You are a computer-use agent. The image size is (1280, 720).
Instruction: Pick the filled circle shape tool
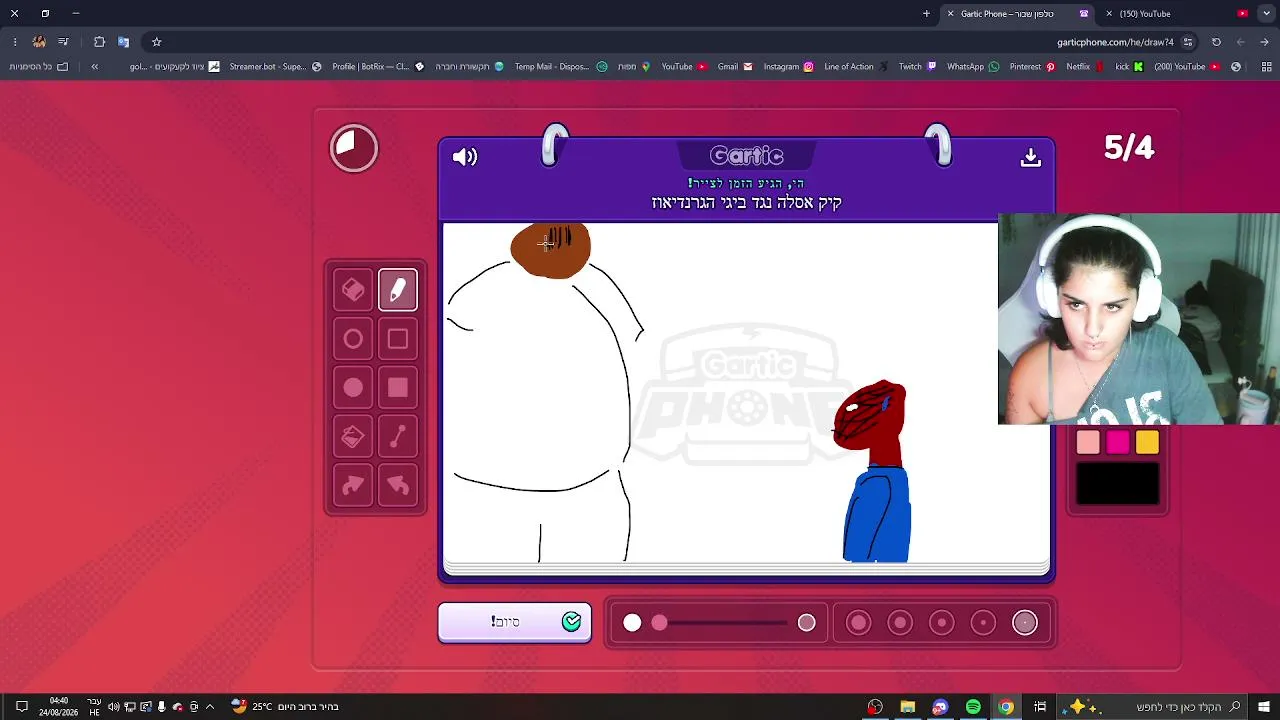(353, 388)
